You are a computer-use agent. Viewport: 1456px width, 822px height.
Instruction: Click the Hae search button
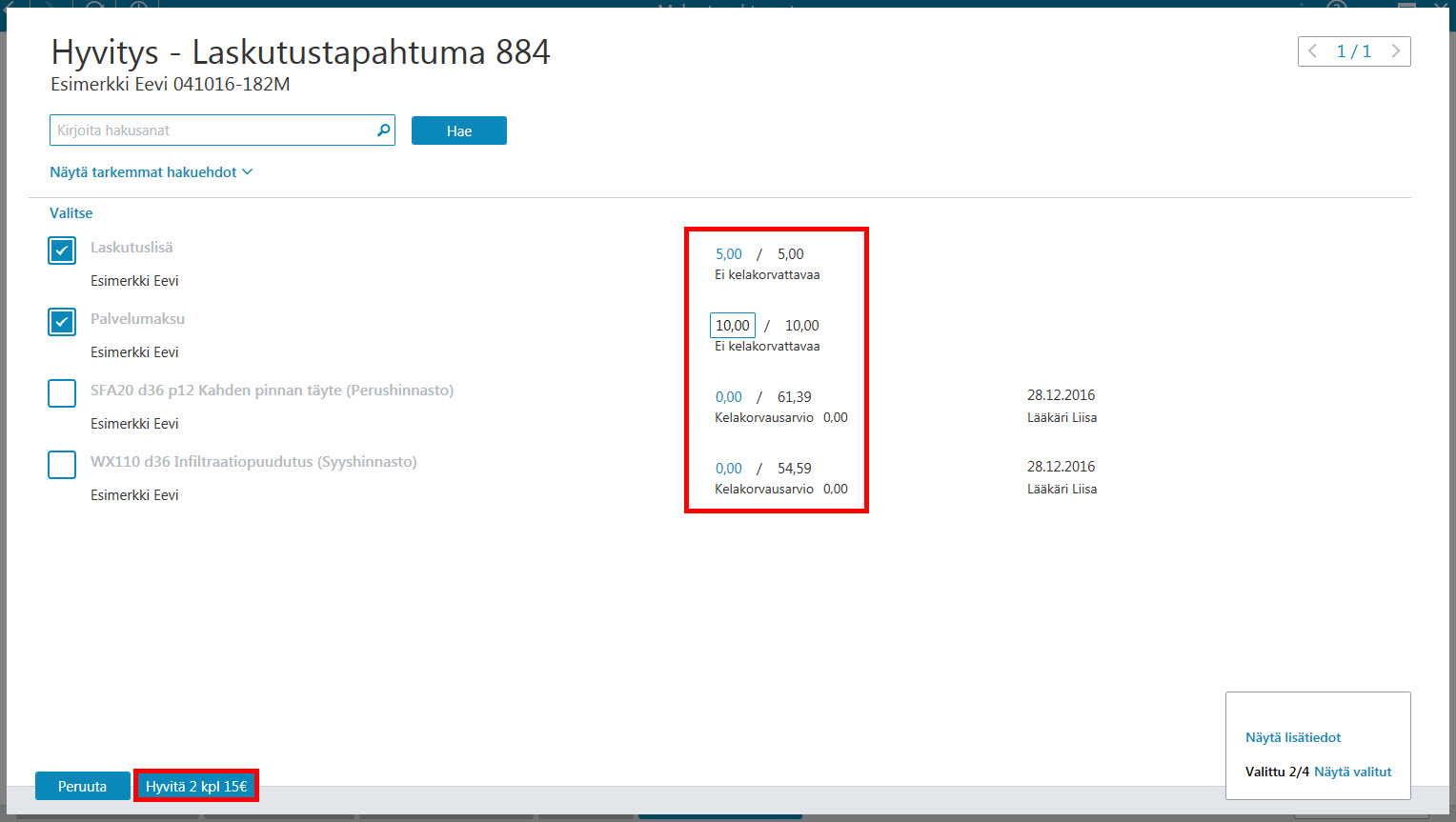point(459,130)
